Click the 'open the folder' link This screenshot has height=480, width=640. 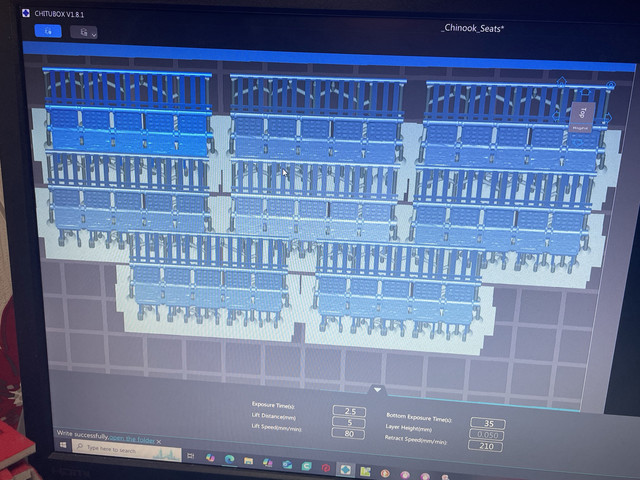[132, 440]
